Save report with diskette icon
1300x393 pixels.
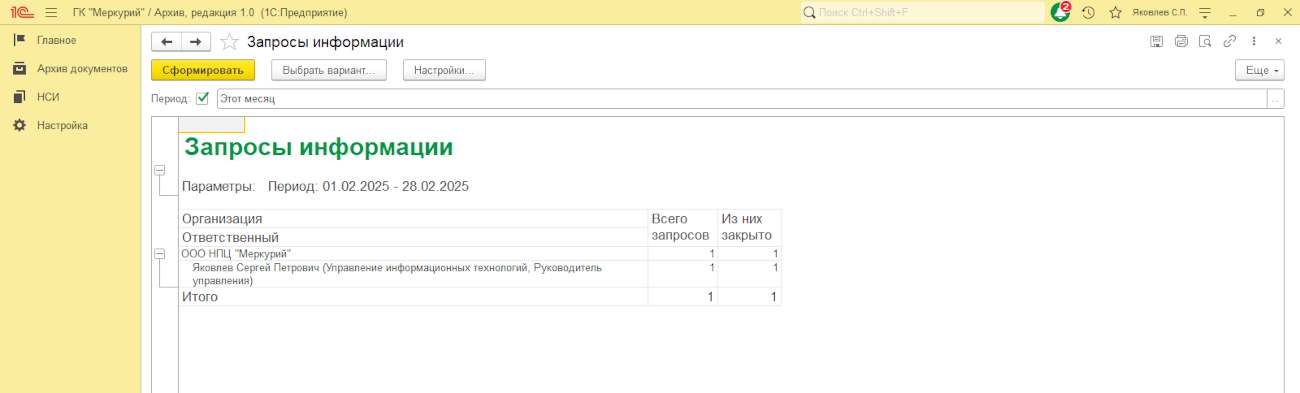1157,41
